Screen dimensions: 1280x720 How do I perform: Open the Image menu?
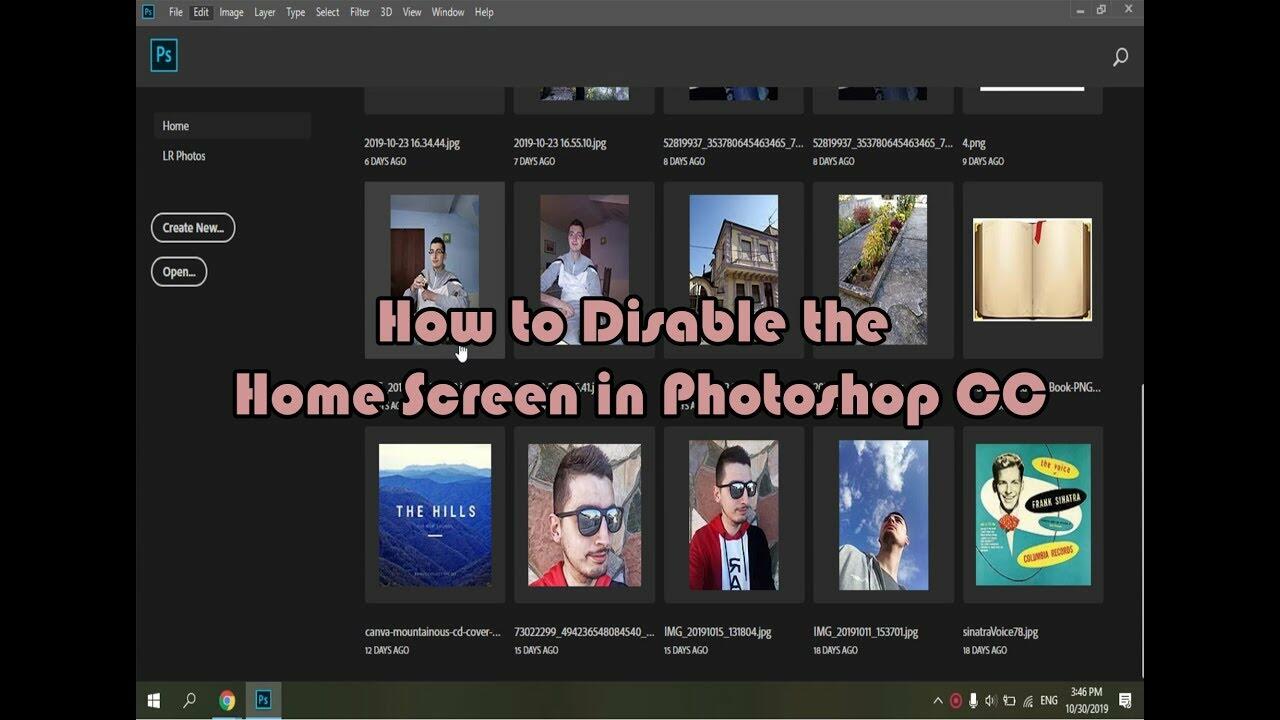click(x=231, y=12)
